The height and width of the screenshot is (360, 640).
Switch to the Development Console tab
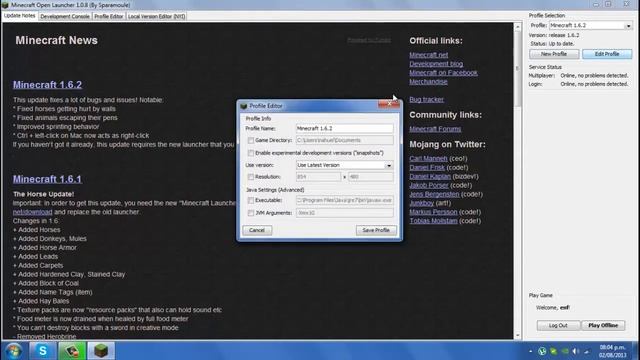pos(65,16)
